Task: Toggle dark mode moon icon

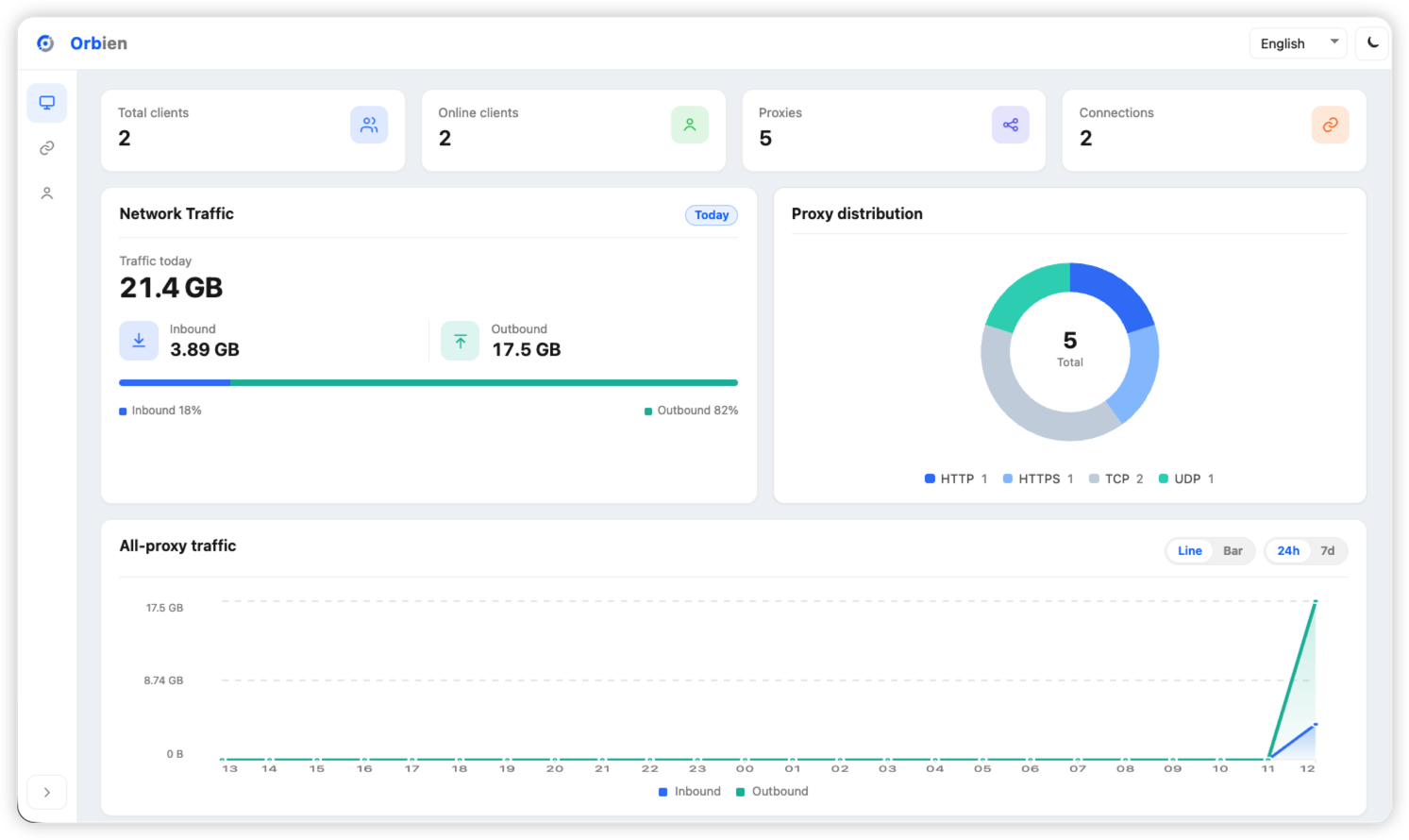Action: click(1373, 43)
